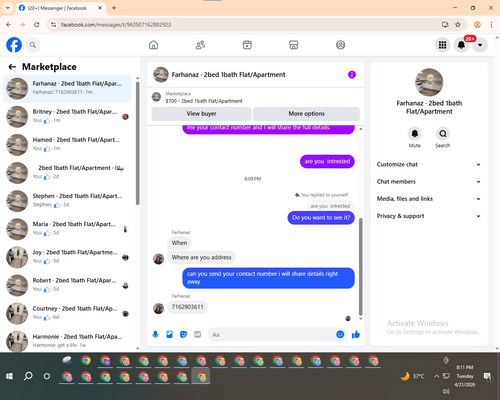The width and height of the screenshot is (500, 400).
Task: Expand Privacy & support section
Action: click(x=429, y=216)
